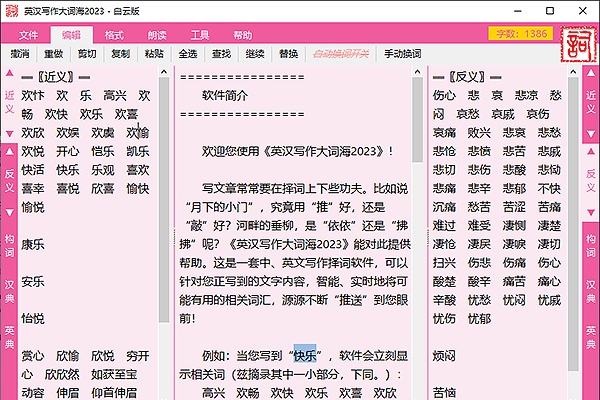Click the 〖反义〗 panel header
Image resolution: width=600 pixels, height=400 pixels.
tap(467, 77)
